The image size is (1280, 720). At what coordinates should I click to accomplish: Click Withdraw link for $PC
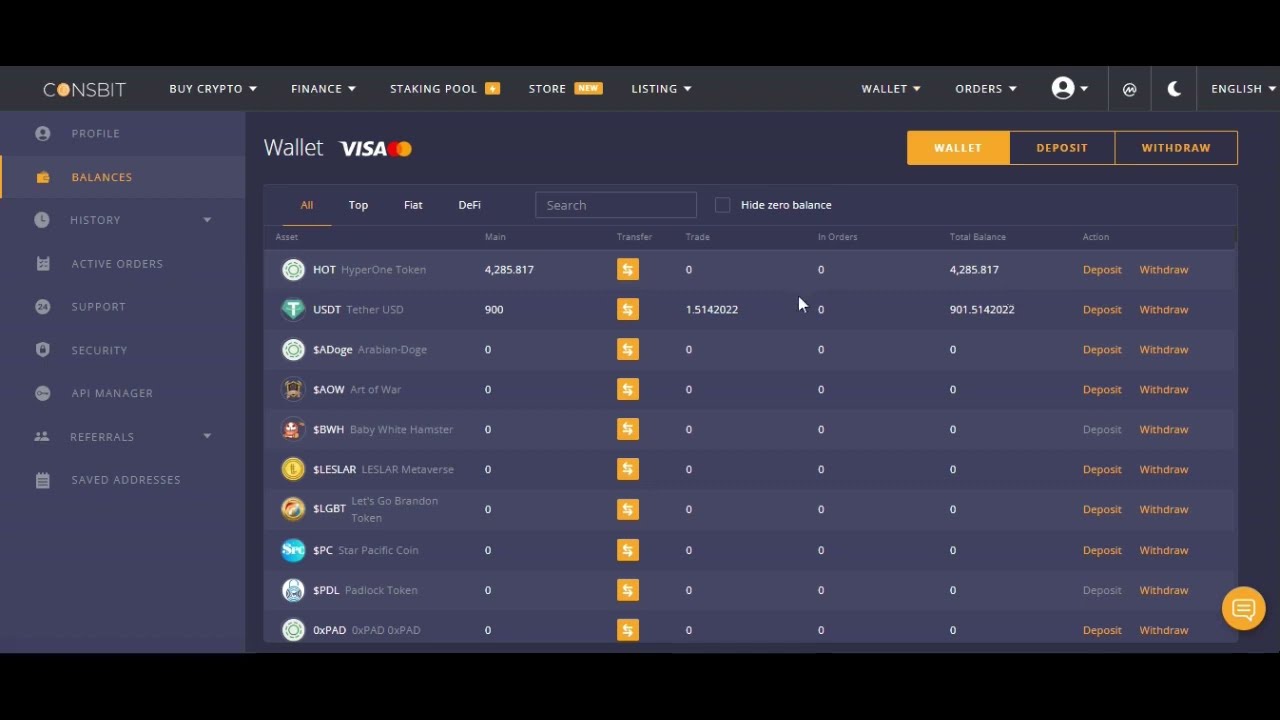point(1164,550)
